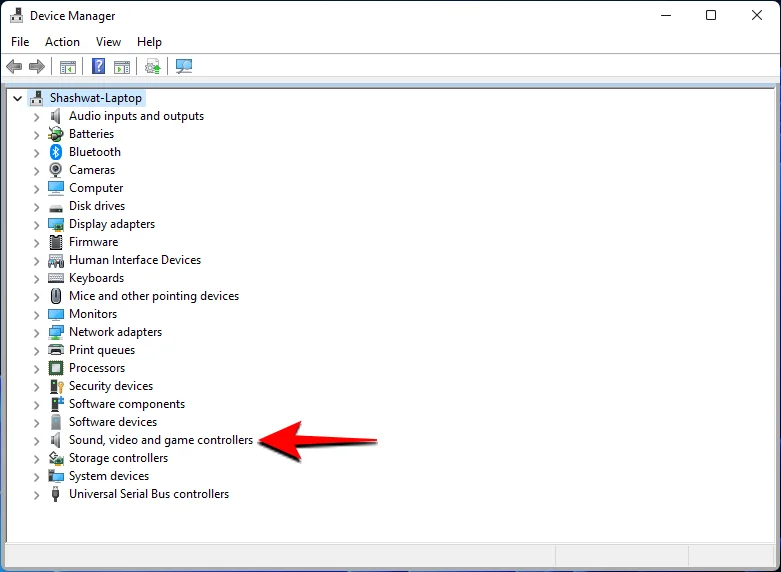Select the Print queues label
Screen dimensions: 781x572
pyautogui.click(x=102, y=350)
